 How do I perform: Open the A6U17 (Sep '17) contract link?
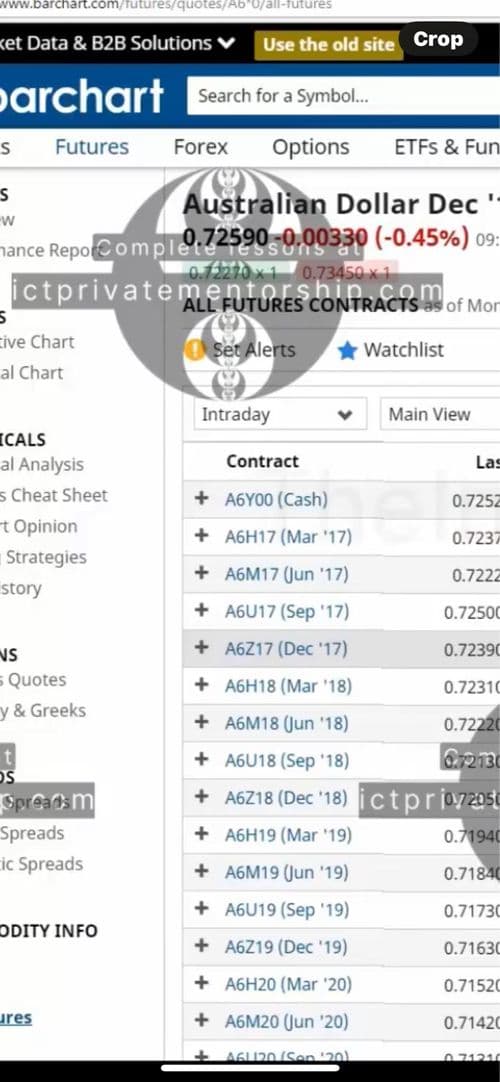(287, 611)
